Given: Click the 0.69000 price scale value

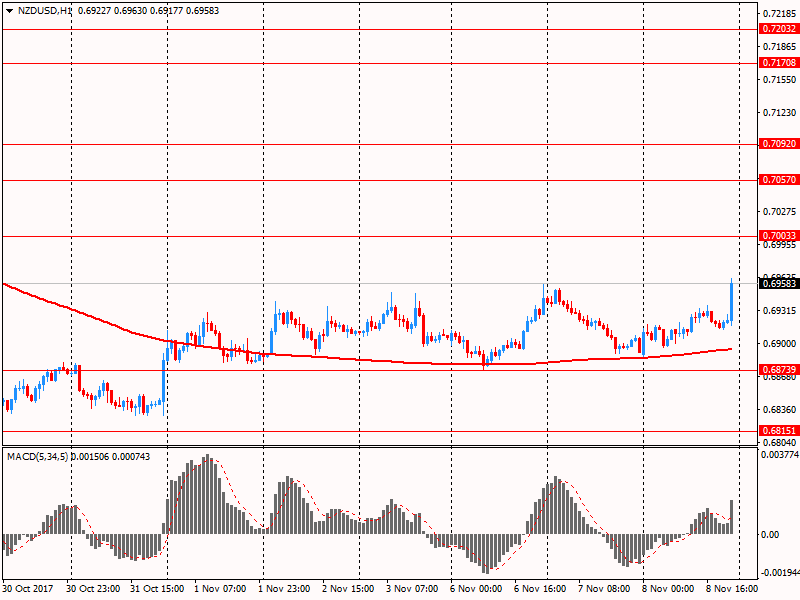Looking at the screenshot, I should click(780, 344).
